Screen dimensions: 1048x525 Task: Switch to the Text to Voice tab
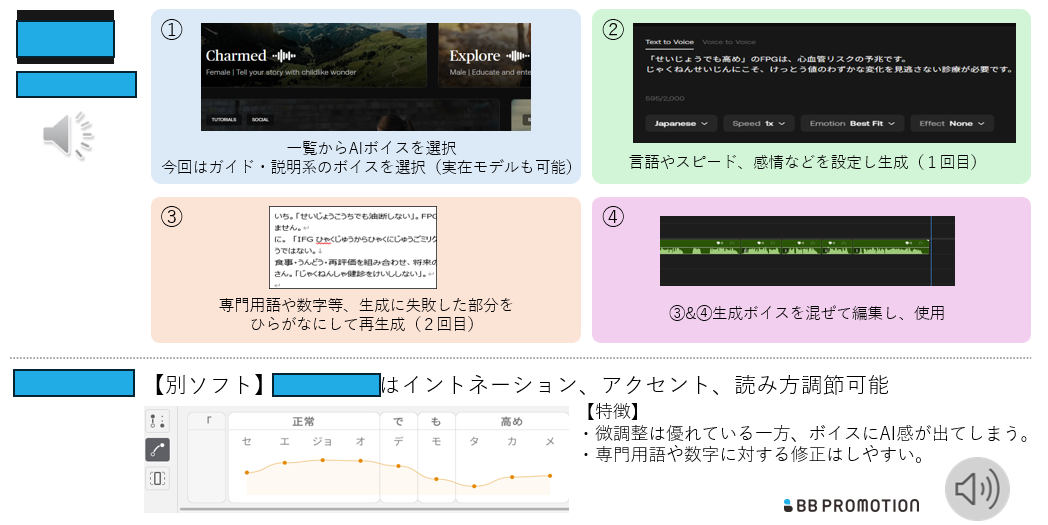click(x=669, y=42)
